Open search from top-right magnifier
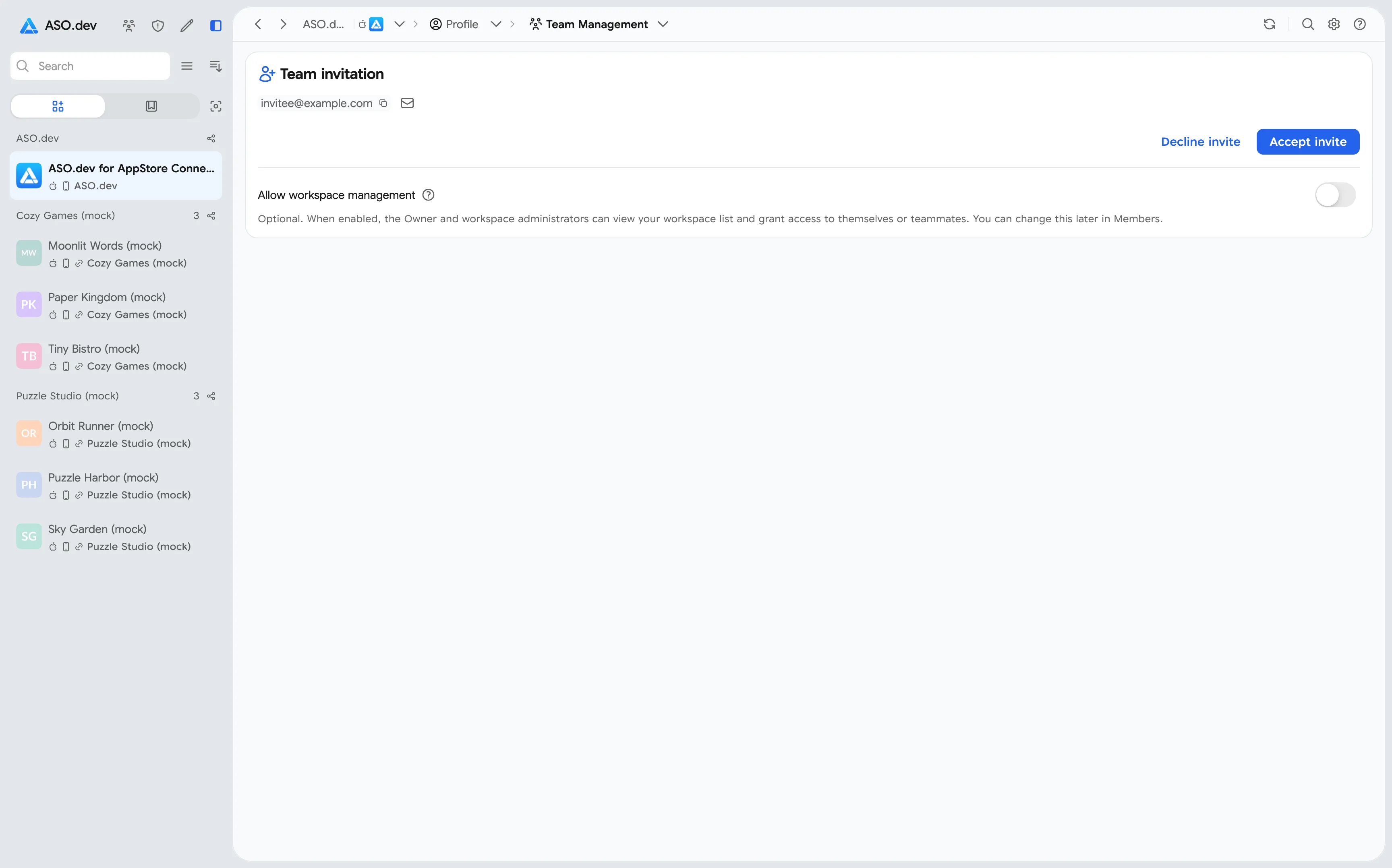The width and height of the screenshot is (1392, 868). [x=1308, y=24]
